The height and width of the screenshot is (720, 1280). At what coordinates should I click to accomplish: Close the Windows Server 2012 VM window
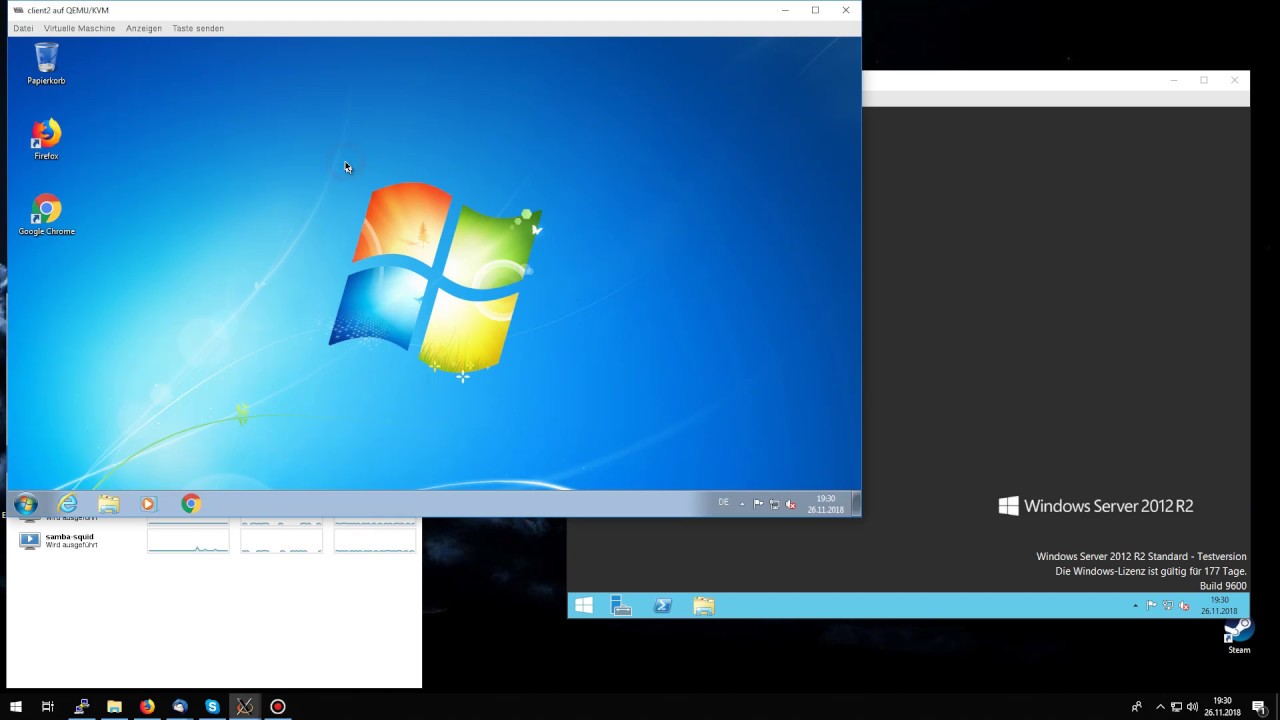[x=1235, y=80]
